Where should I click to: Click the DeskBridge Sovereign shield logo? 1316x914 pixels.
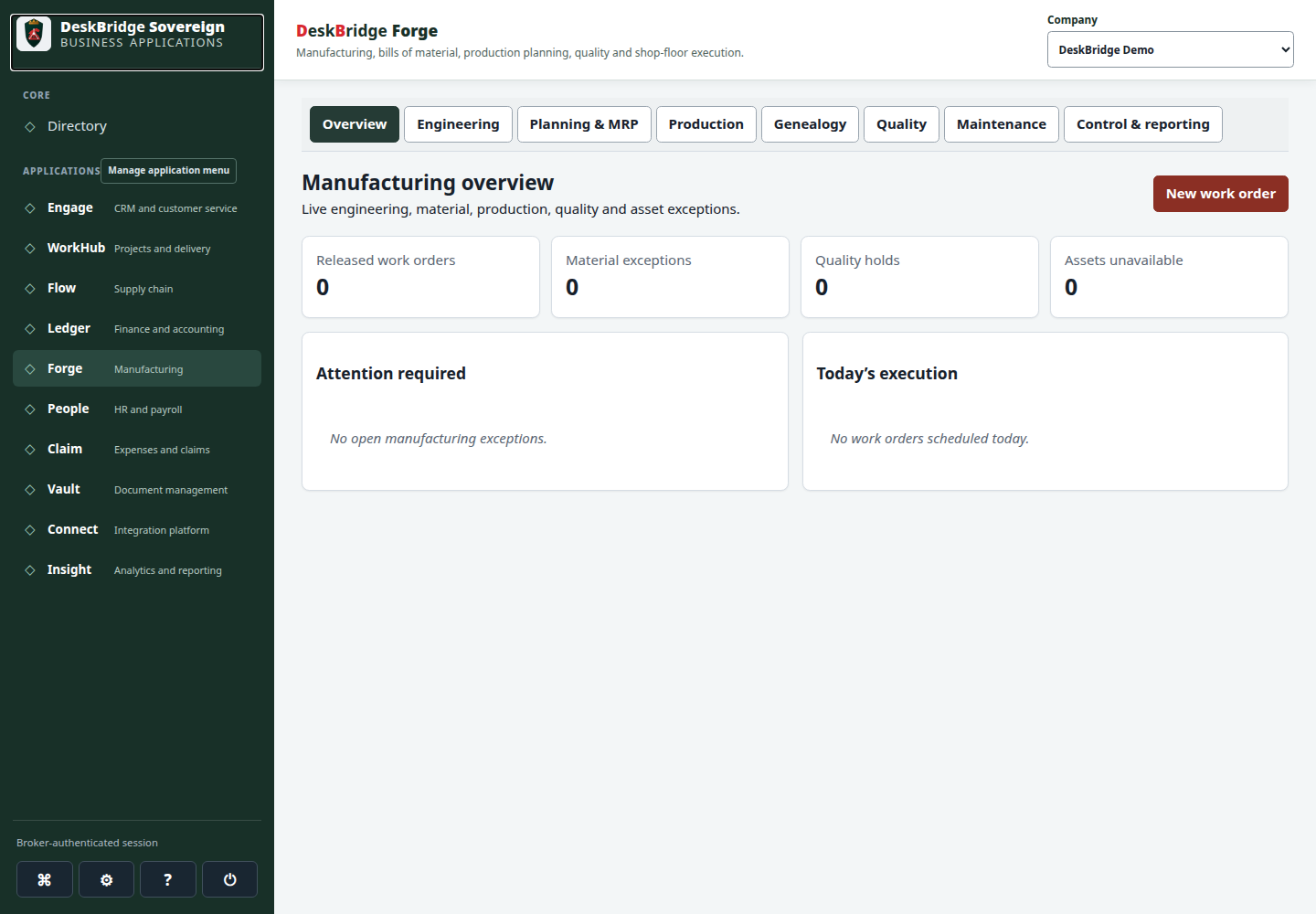(34, 34)
